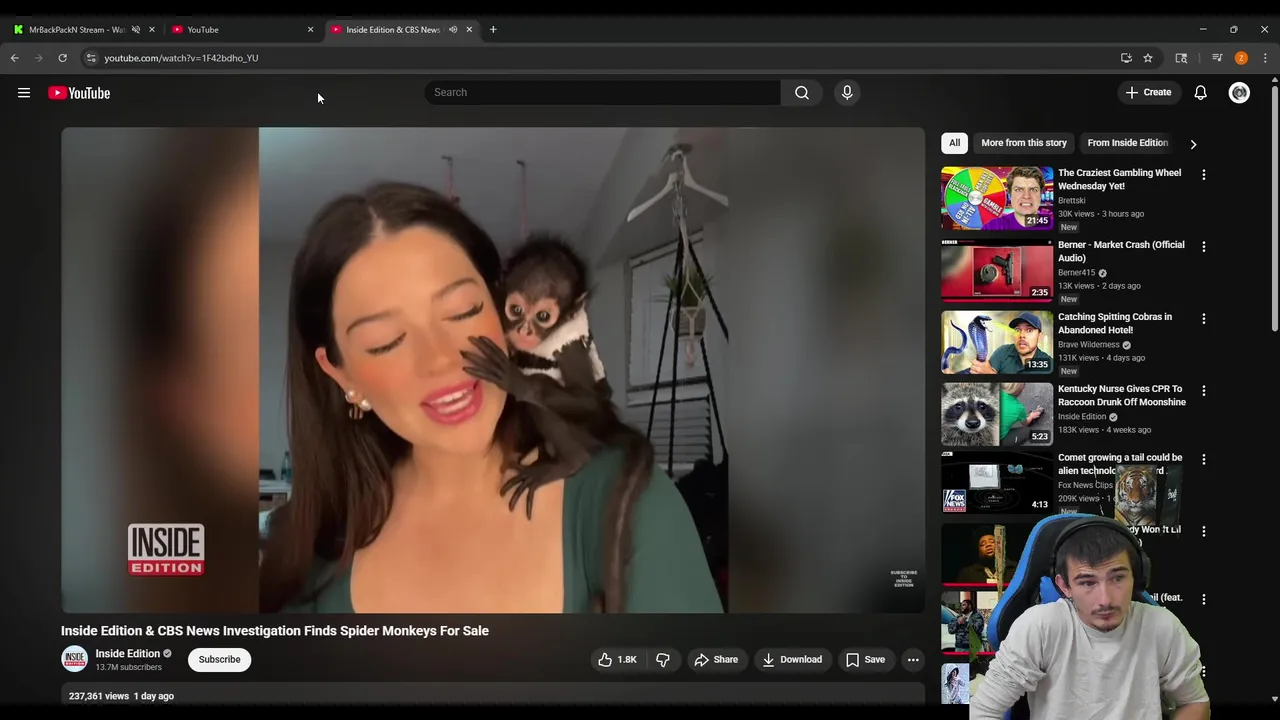This screenshot has width=1280, height=720.
Task: Open gambling wheel video thumbnail
Action: click(997, 198)
